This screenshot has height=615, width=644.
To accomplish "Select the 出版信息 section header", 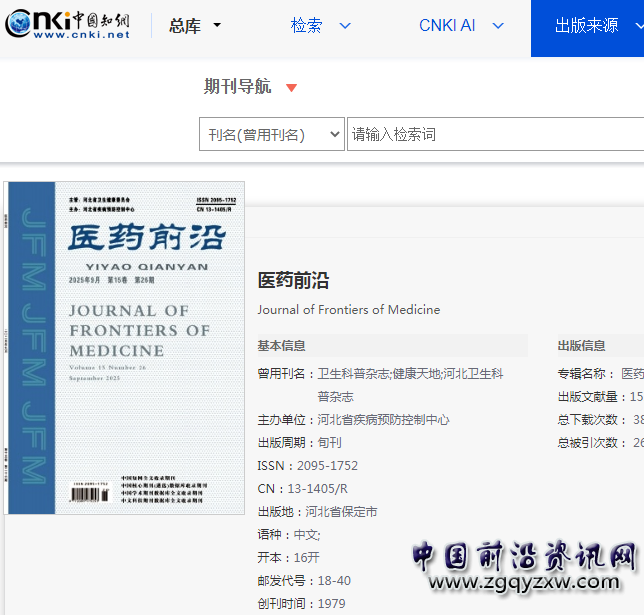I will point(581,346).
